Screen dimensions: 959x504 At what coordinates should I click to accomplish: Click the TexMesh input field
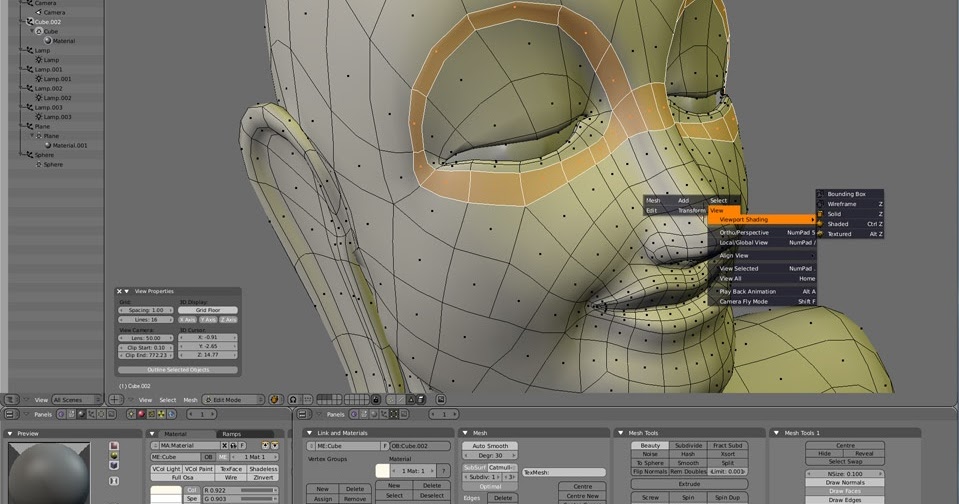pyautogui.click(x=564, y=472)
